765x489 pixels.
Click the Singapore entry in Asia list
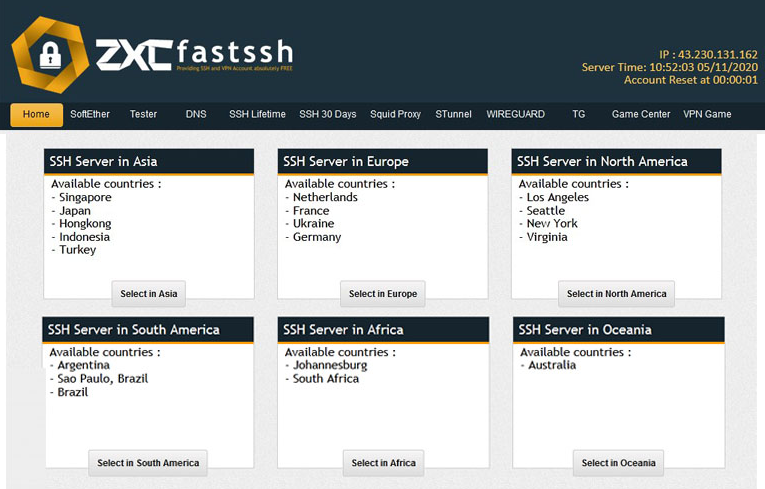(x=85, y=198)
